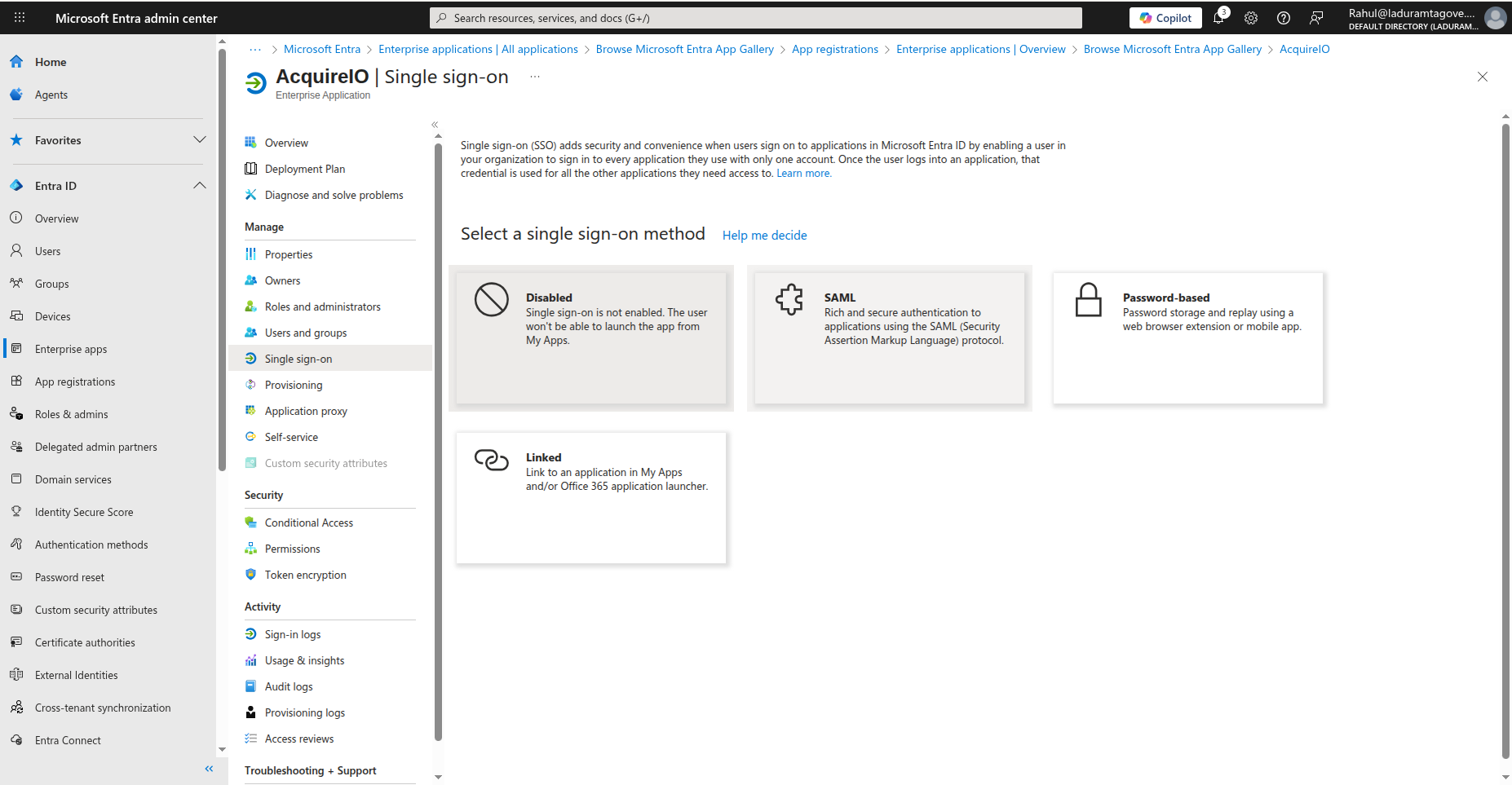This screenshot has width=1512, height=785.
Task: Expand the hidden breadcrumb ellipsis
Action: click(x=255, y=50)
